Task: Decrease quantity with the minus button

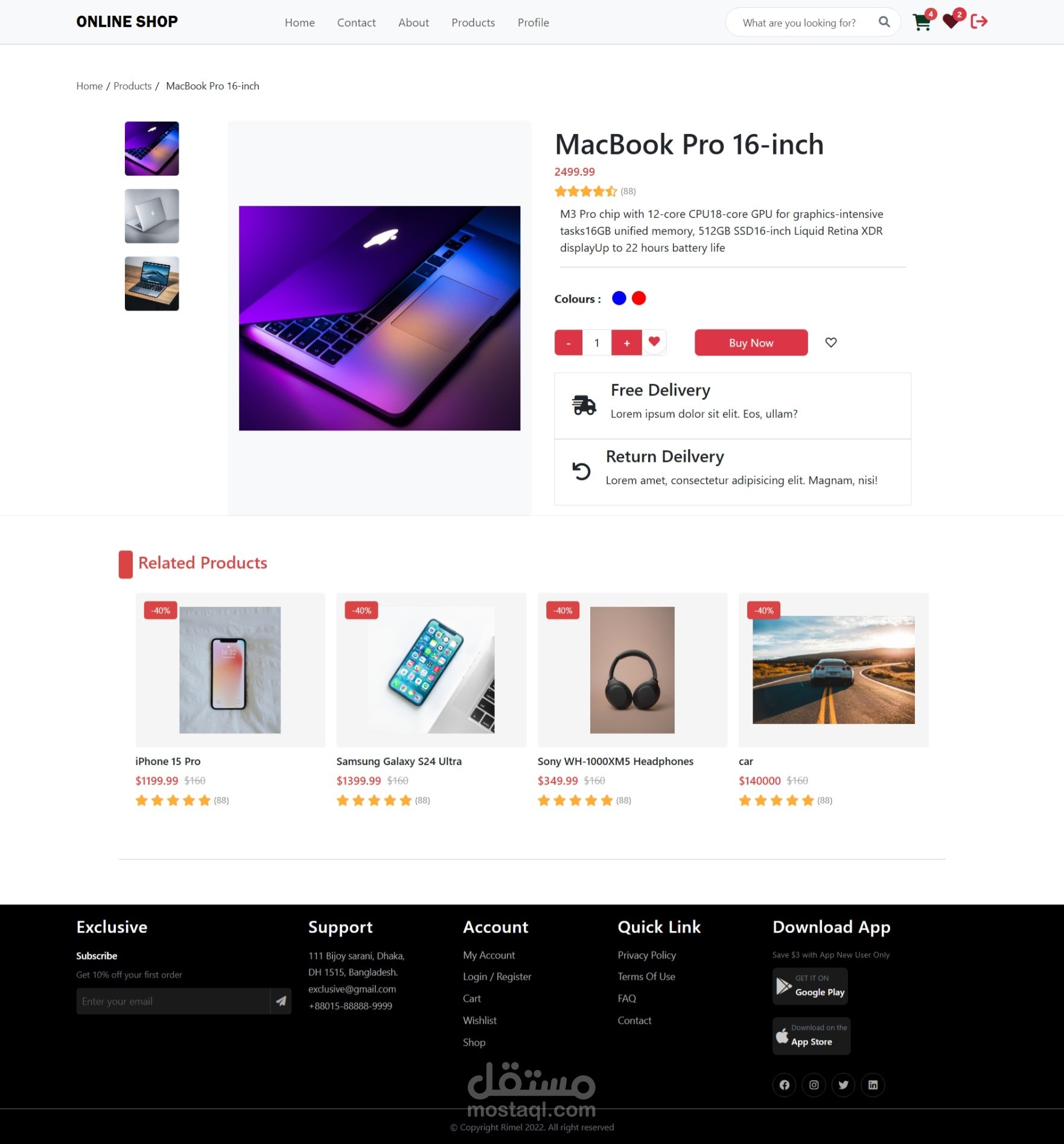Action: pyautogui.click(x=569, y=343)
